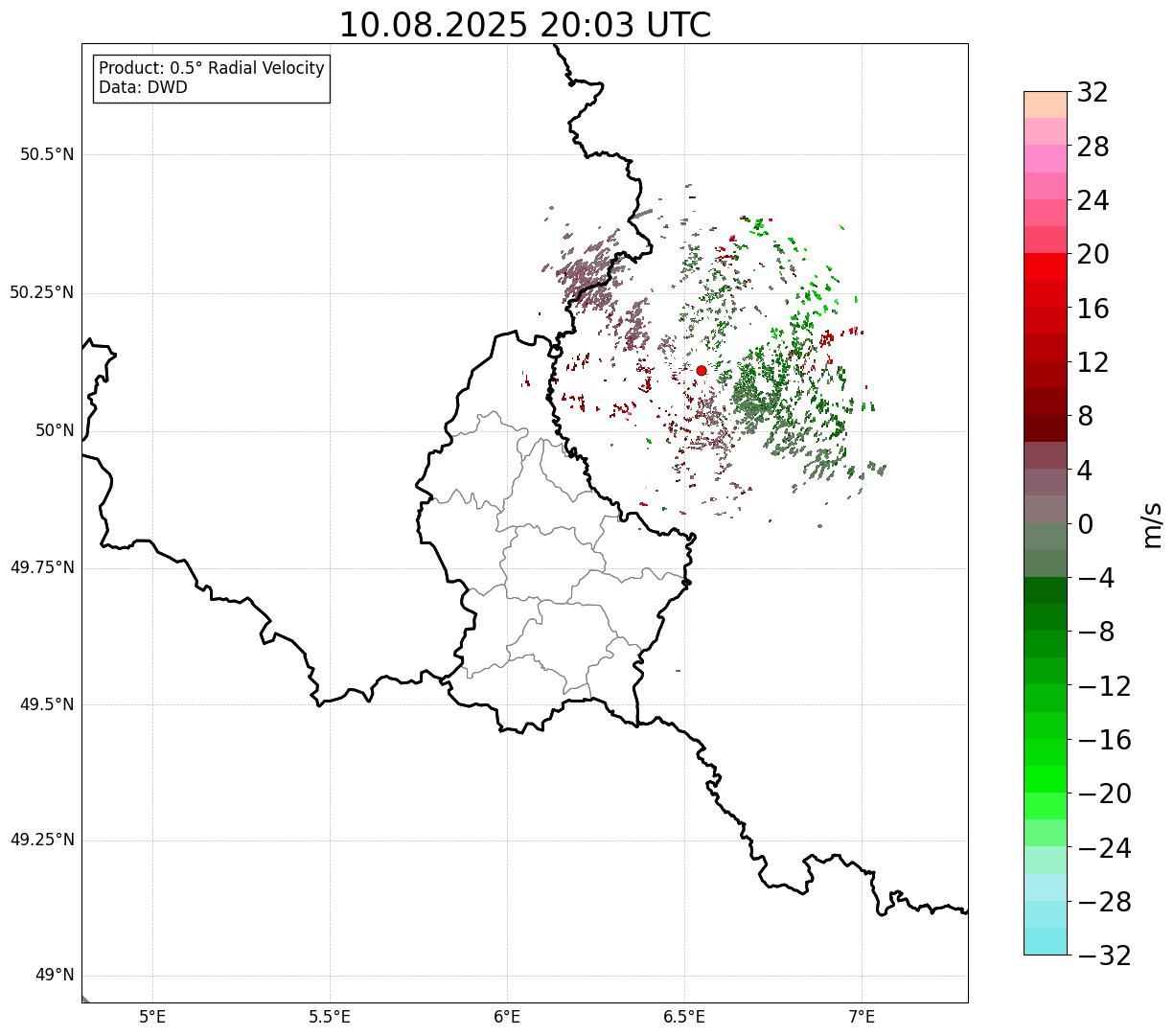Image resolution: width=1174 pixels, height=1036 pixels.
Task: Click the red radar site marker
Action: [x=702, y=370]
